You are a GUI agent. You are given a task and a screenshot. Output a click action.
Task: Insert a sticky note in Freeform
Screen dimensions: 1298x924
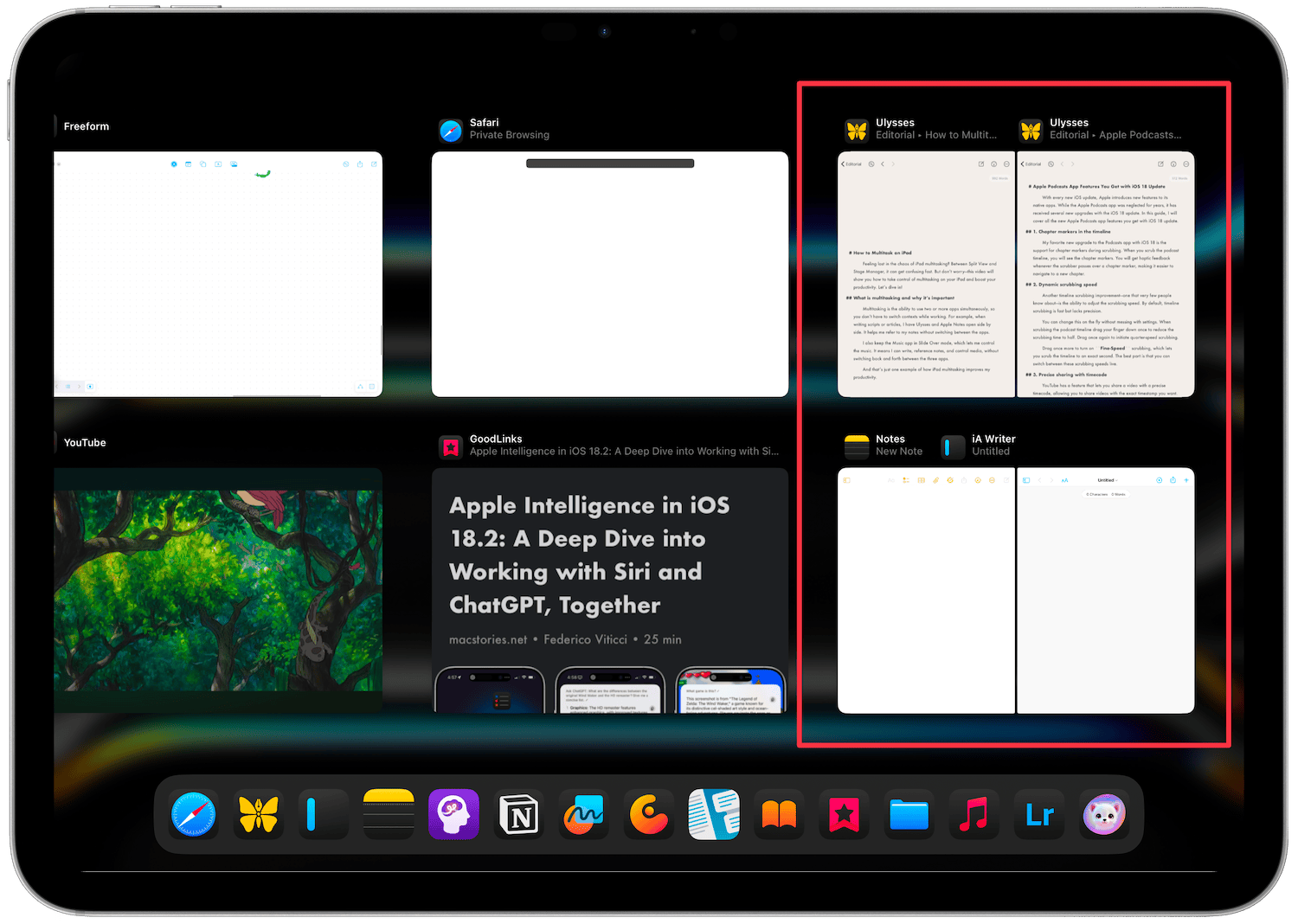(x=188, y=164)
